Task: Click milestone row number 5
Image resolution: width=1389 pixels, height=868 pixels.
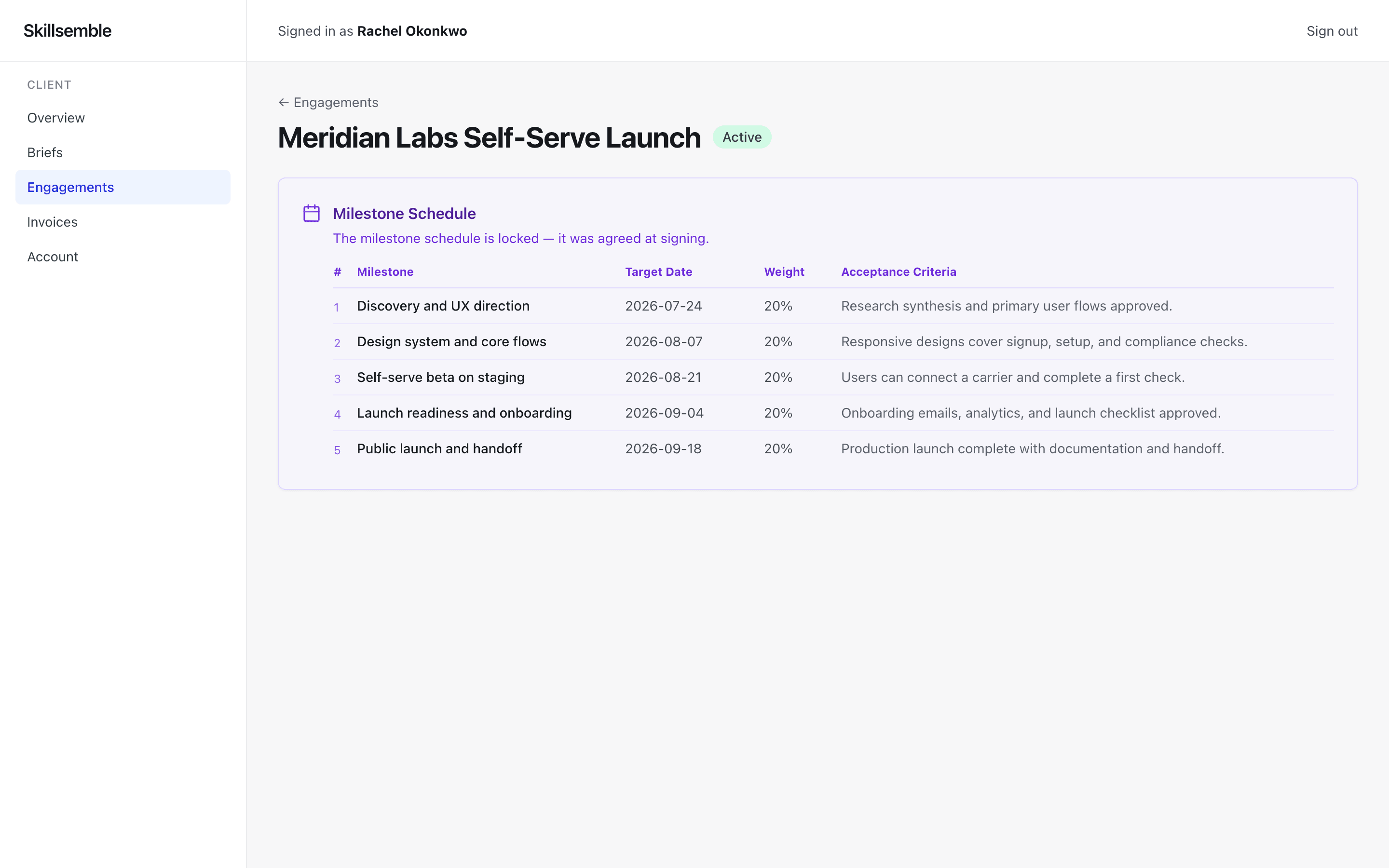Action: point(338,450)
